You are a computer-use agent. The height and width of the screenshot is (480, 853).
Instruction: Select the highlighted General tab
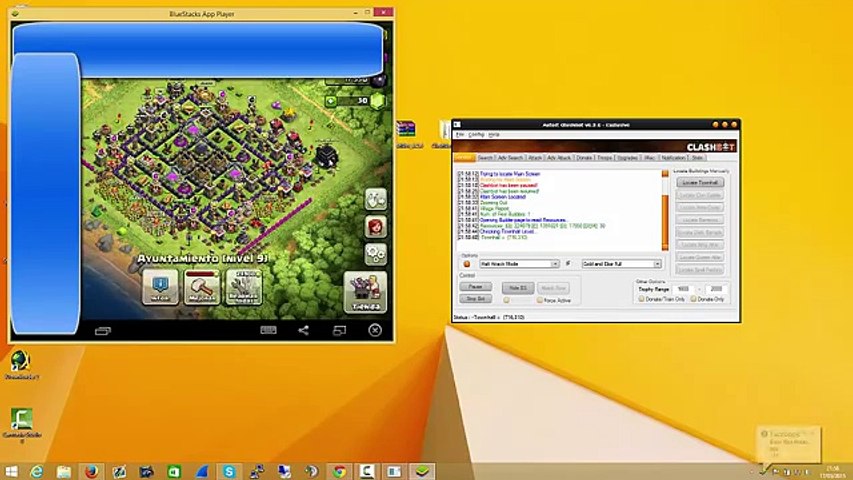click(464, 158)
